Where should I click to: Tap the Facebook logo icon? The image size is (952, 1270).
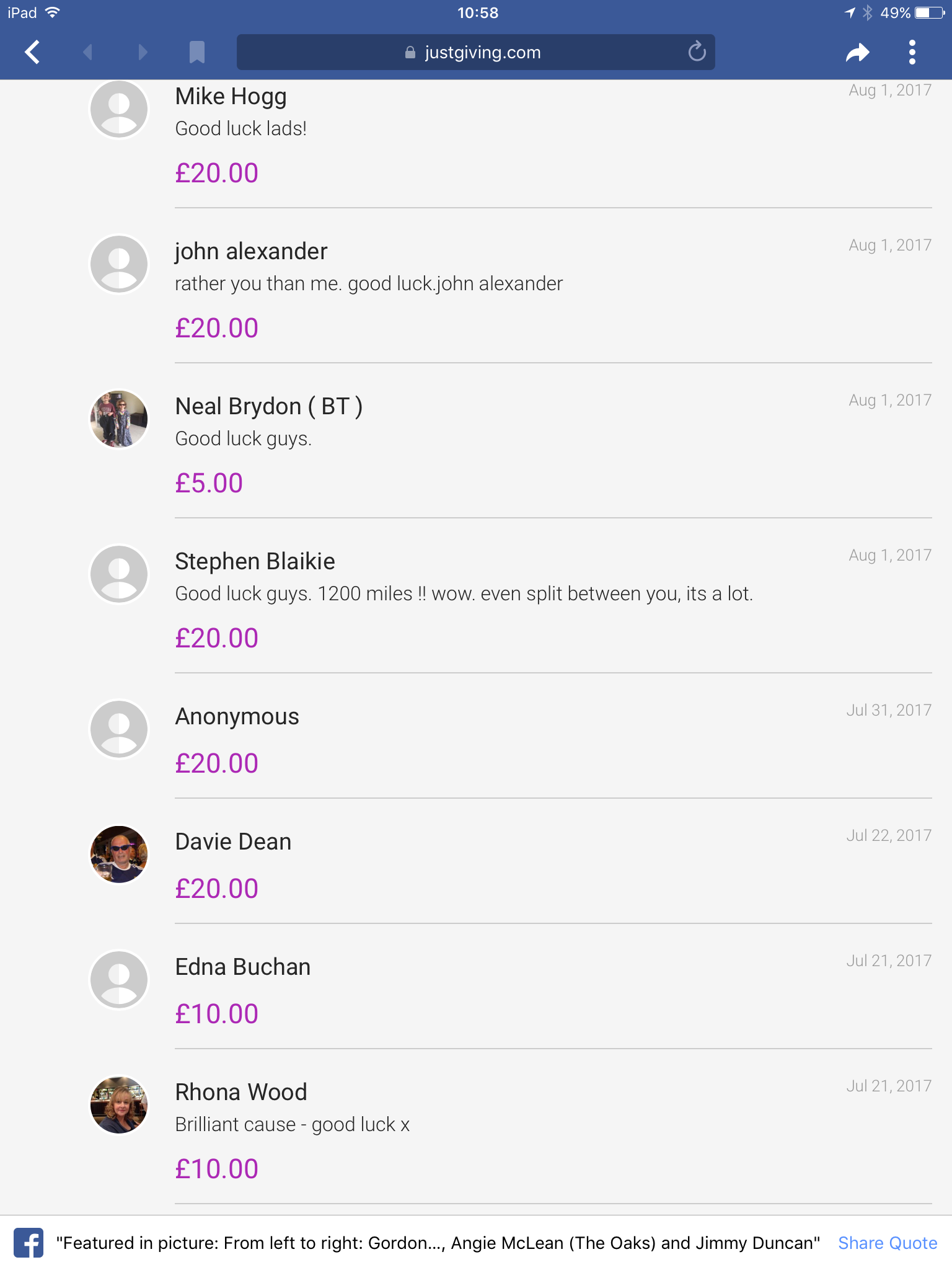[29, 1243]
